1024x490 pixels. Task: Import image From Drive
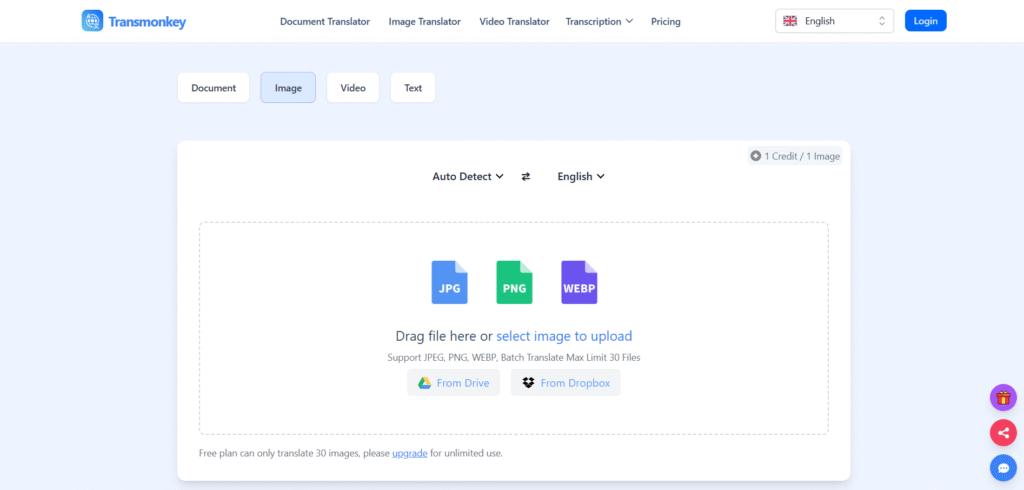pyautogui.click(x=453, y=383)
